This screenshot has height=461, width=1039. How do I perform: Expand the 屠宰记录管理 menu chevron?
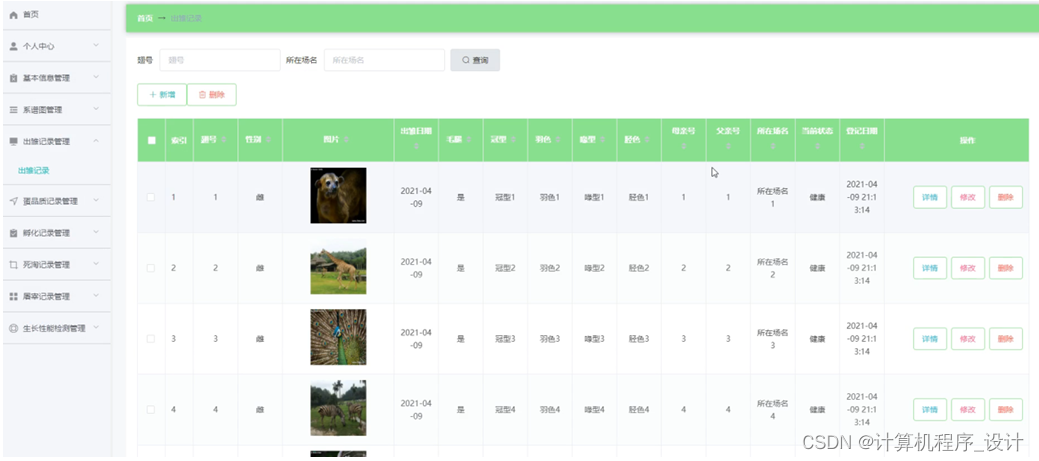click(x=96, y=295)
